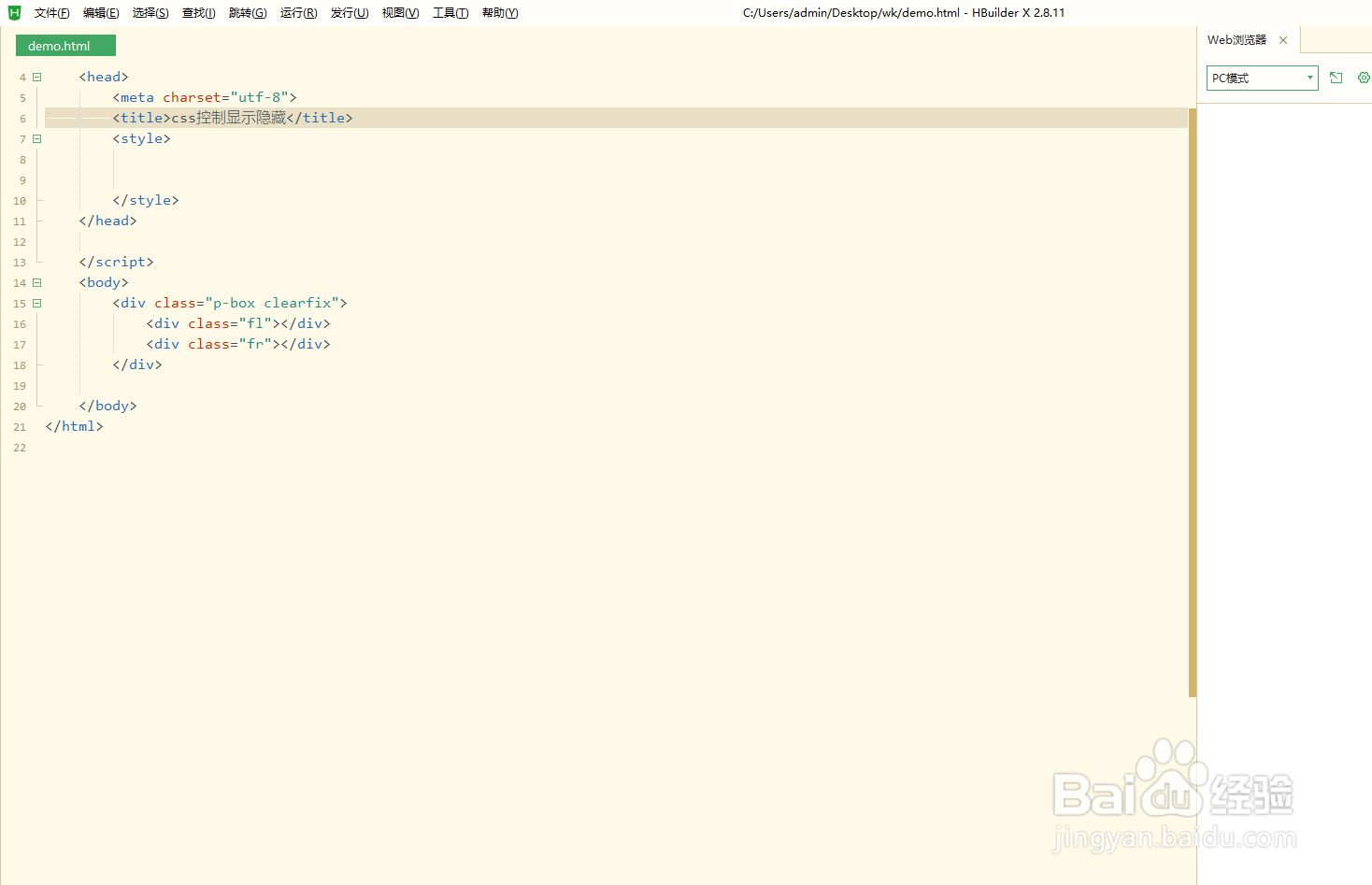Click the div class="fl" line

click(238, 323)
